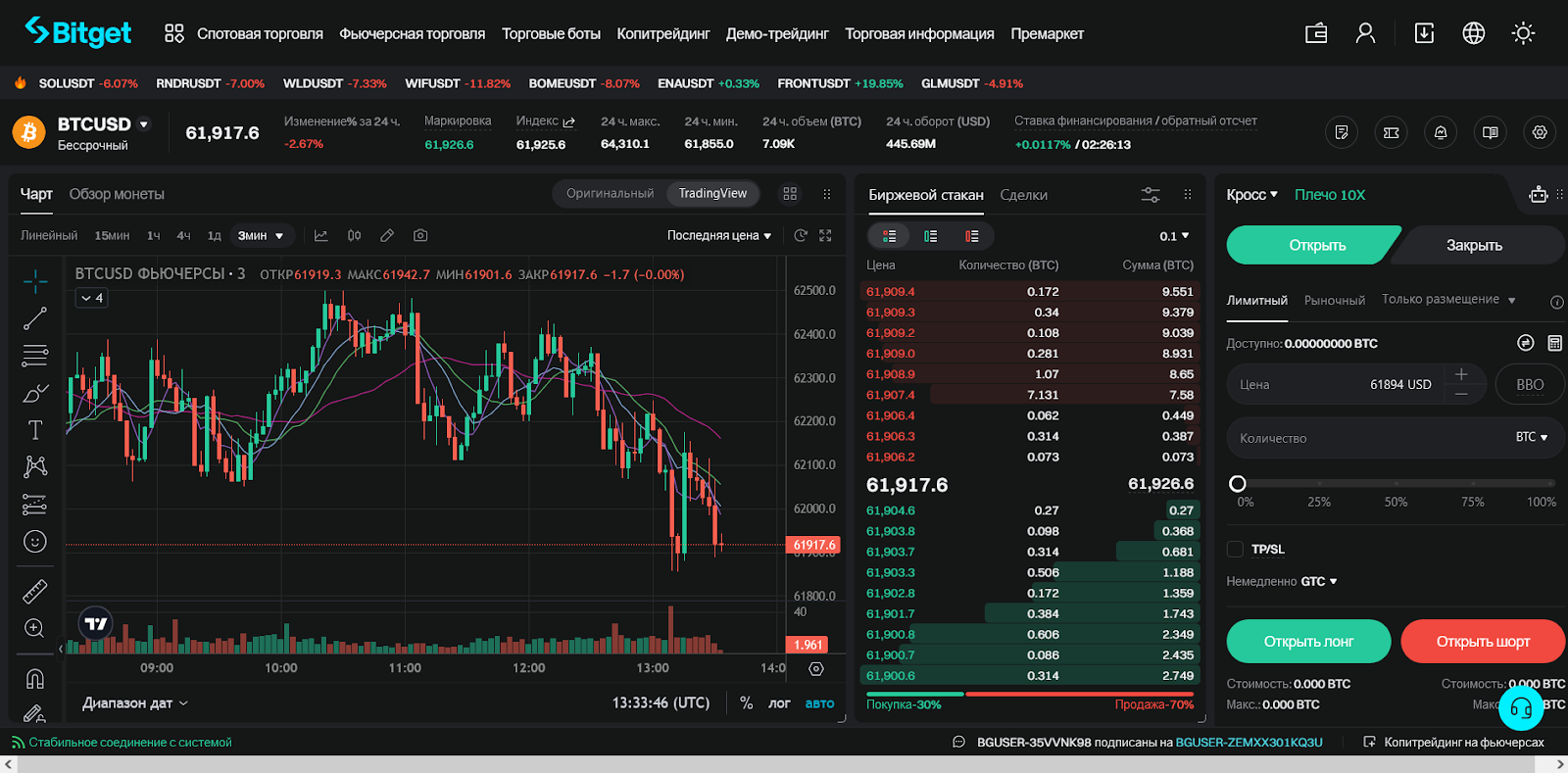Expand the BTCUSD pair selector dropdown
The image size is (1568, 773).
click(144, 124)
